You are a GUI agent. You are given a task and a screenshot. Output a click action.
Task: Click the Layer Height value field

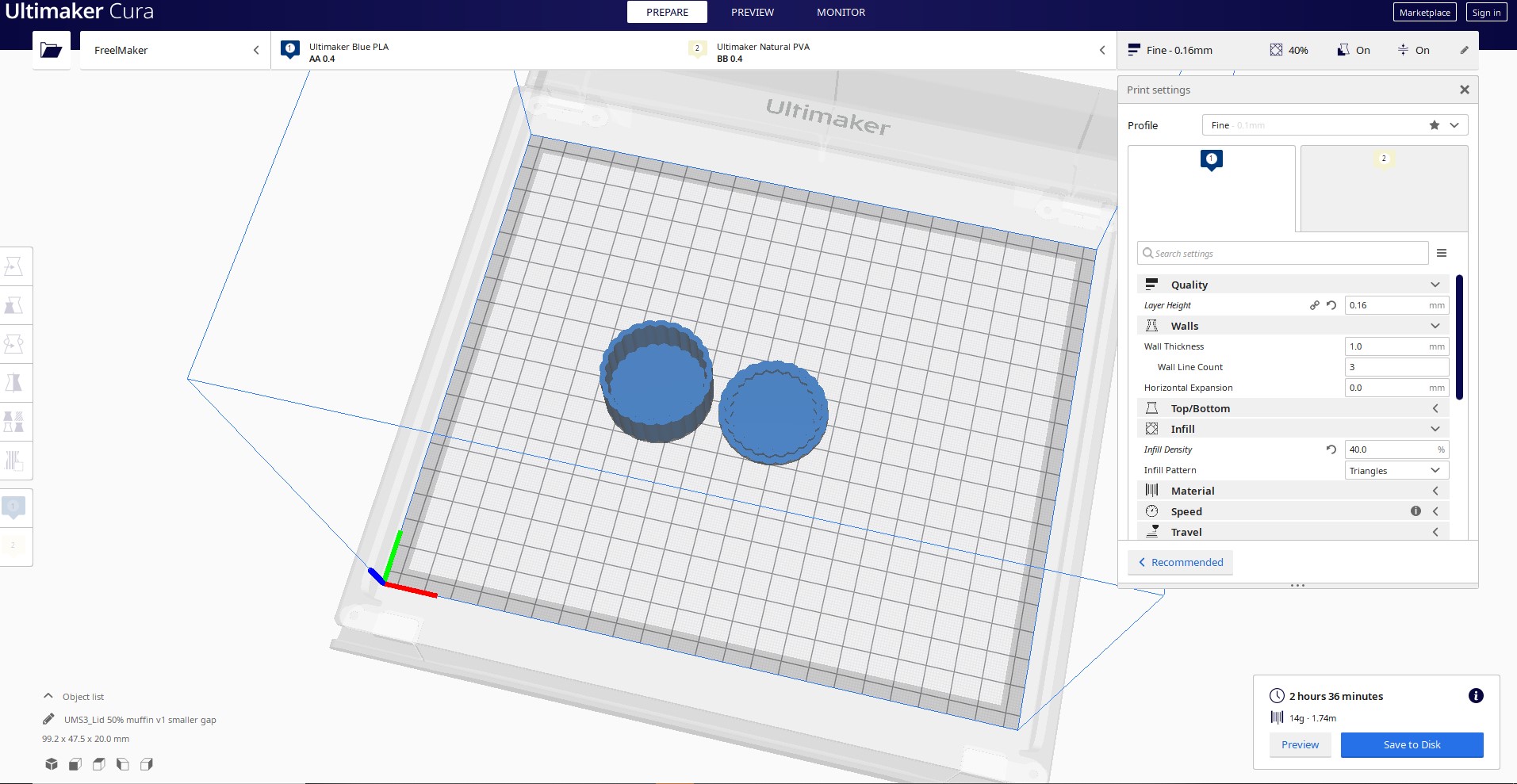pos(1396,305)
